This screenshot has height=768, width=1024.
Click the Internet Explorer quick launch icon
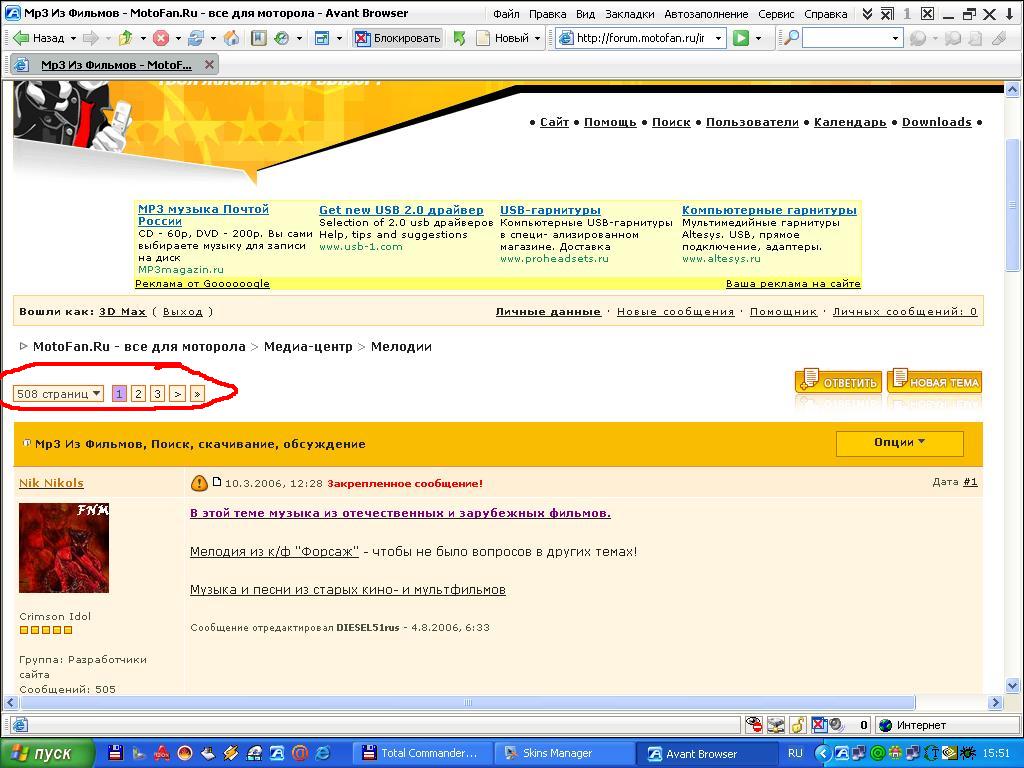point(323,753)
